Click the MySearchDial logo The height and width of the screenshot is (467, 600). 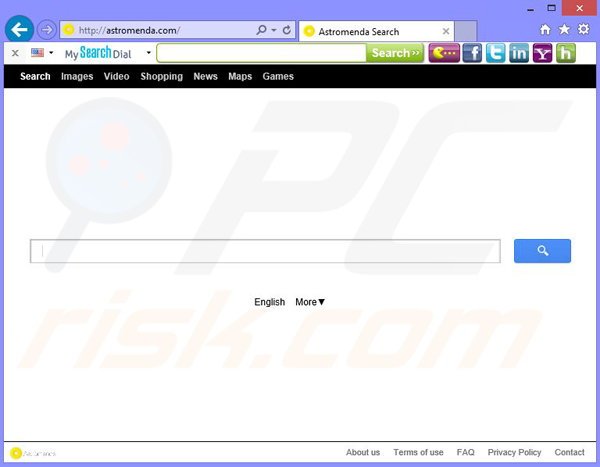pyautogui.click(x=98, y=53)
